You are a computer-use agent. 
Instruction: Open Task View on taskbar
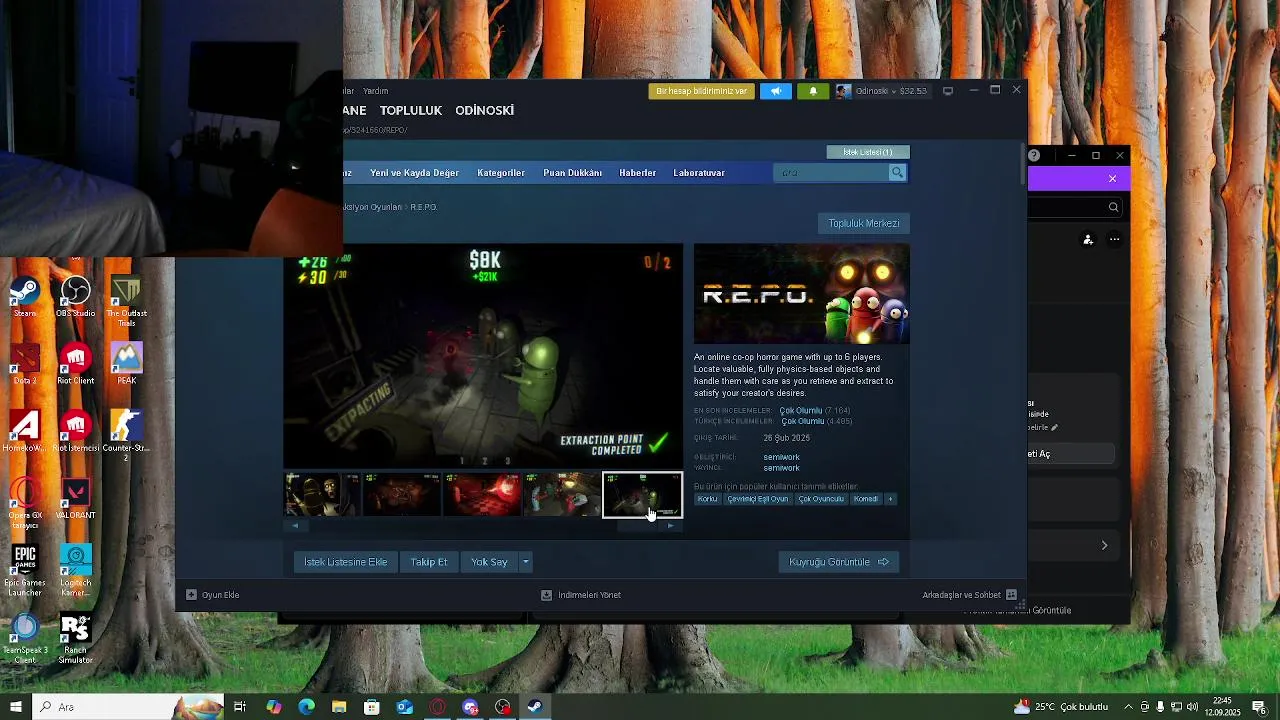tap(240, 707)
